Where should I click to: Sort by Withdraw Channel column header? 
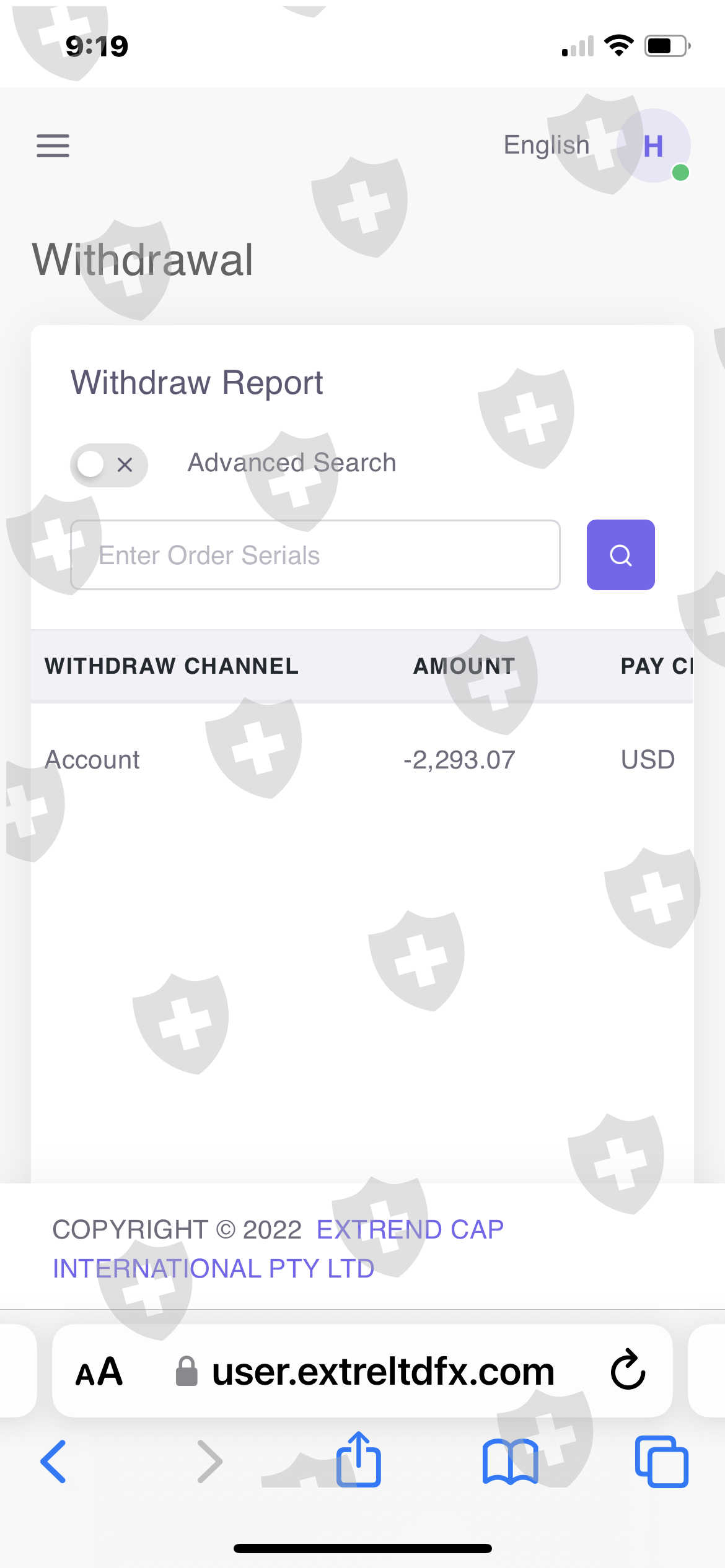pyautogui.click(x=172, y=666)
